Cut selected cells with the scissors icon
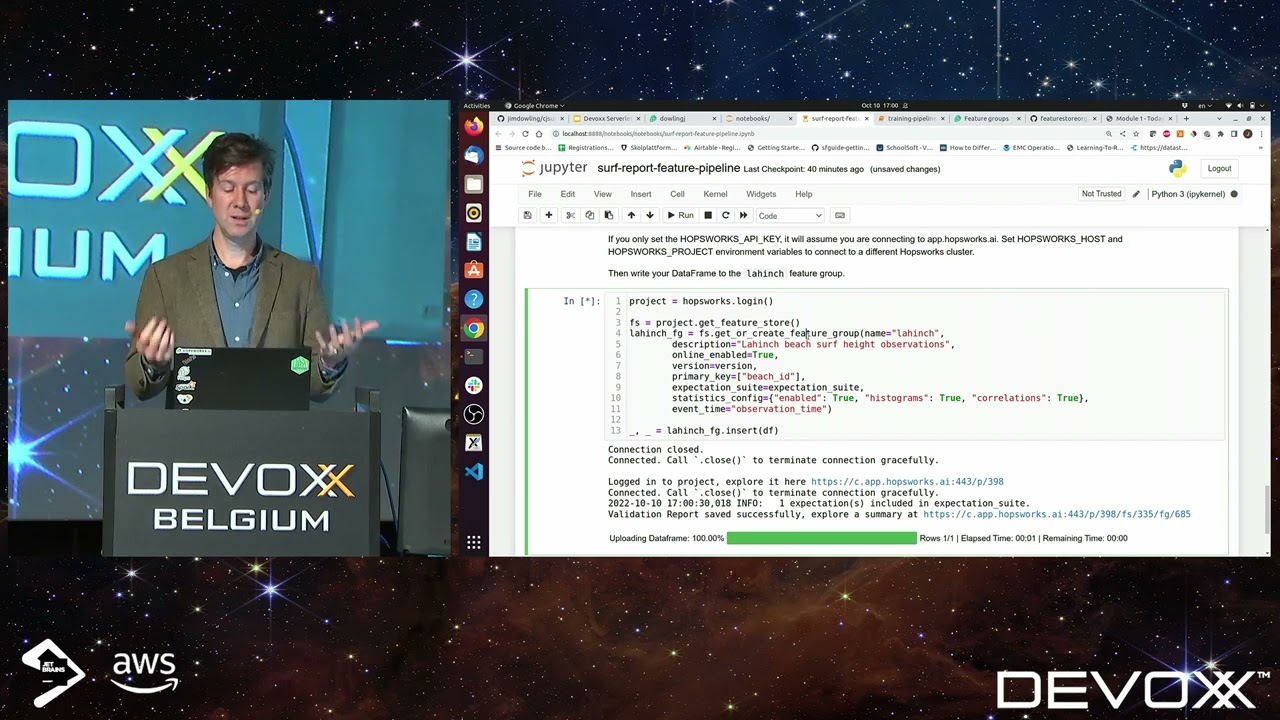Image resolution: width=1280 pixels, height=720 pixels. coord(570,215)
